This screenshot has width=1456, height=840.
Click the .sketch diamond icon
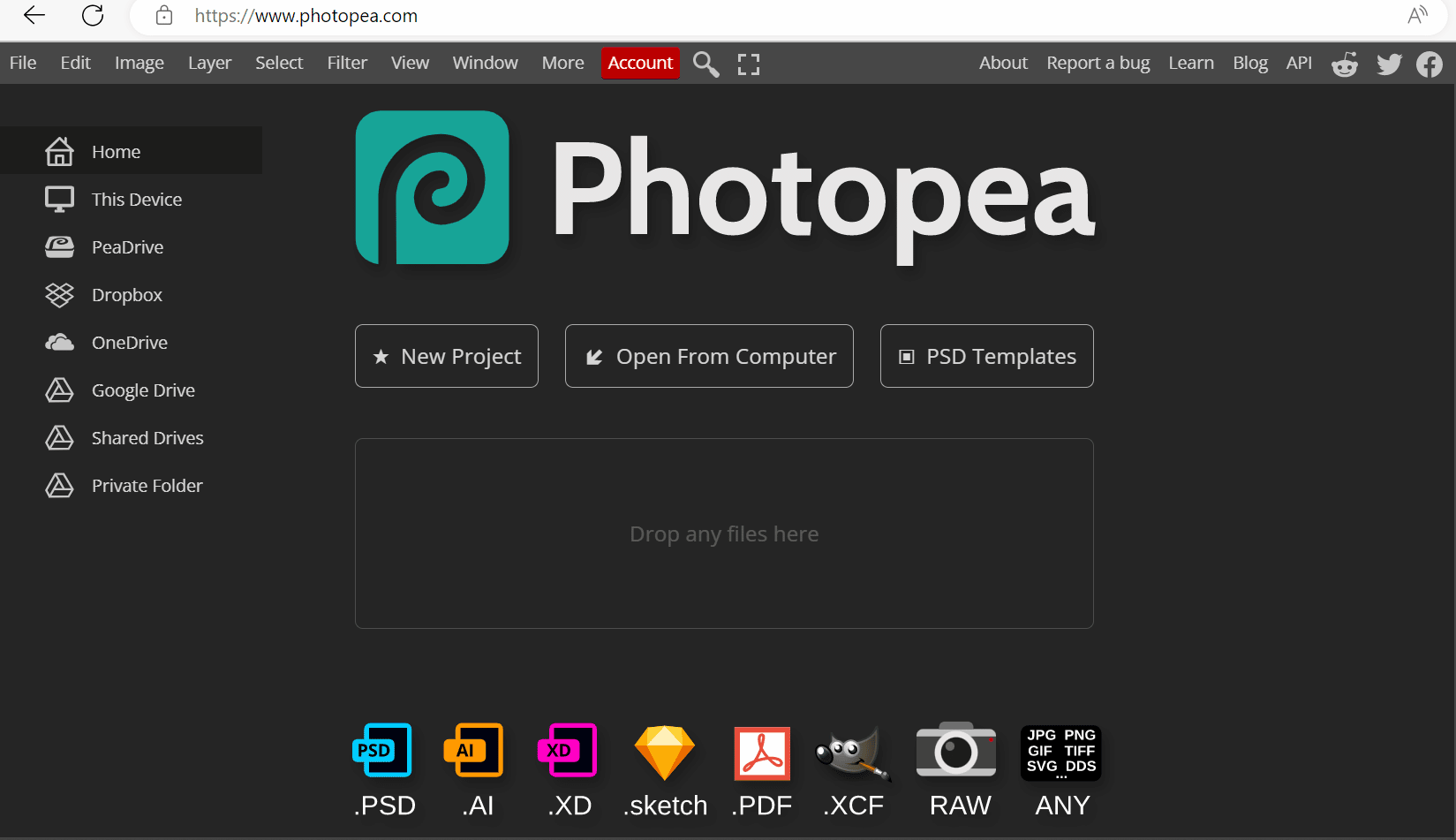665,753
